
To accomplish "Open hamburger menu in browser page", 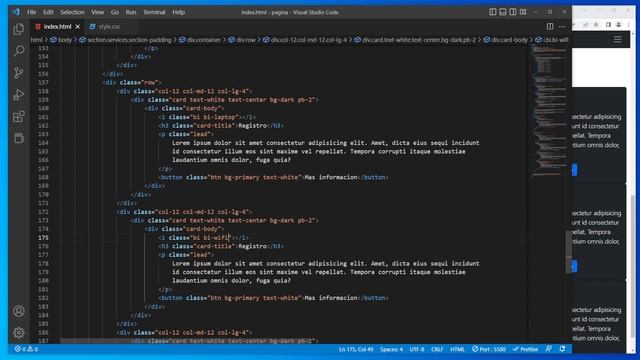I will coord(618,39).
